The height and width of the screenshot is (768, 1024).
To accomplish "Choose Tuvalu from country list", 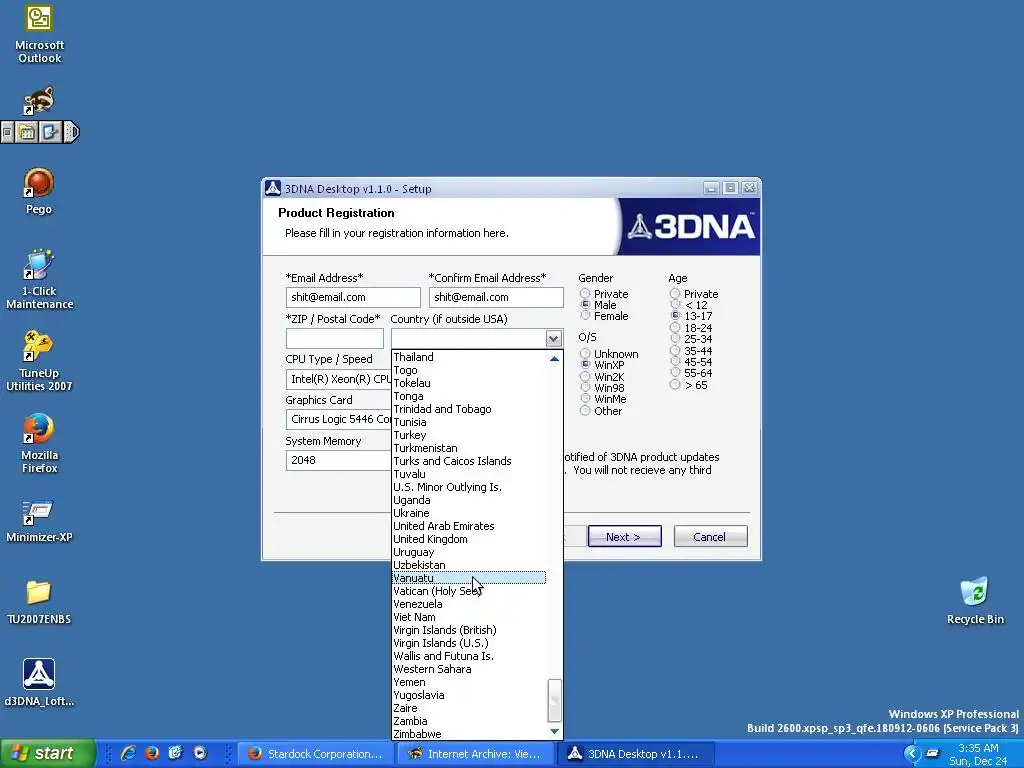I will (469, 474).
